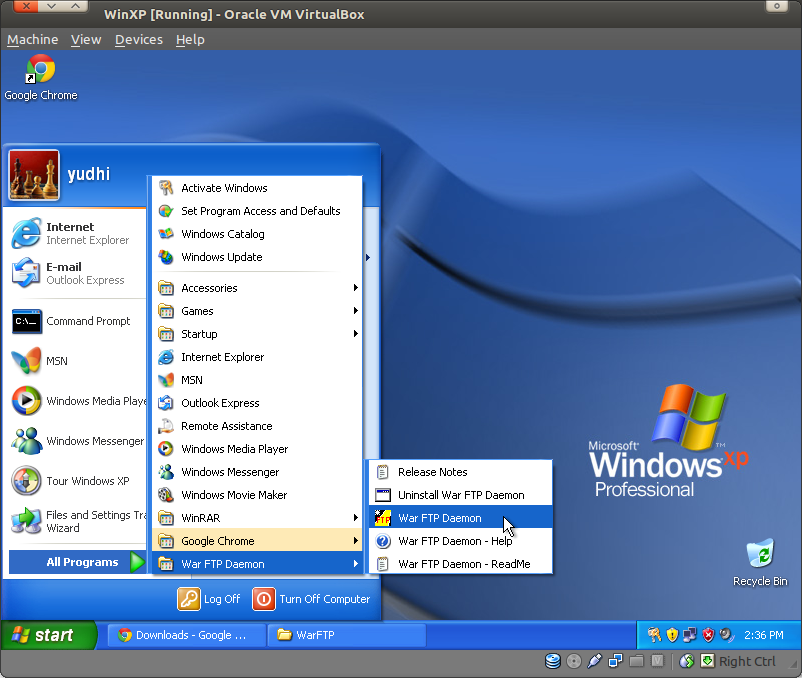802x678 pixels.
Task: Click the VirtualBox optical disc status icon
Action: [x=574, y=661]
